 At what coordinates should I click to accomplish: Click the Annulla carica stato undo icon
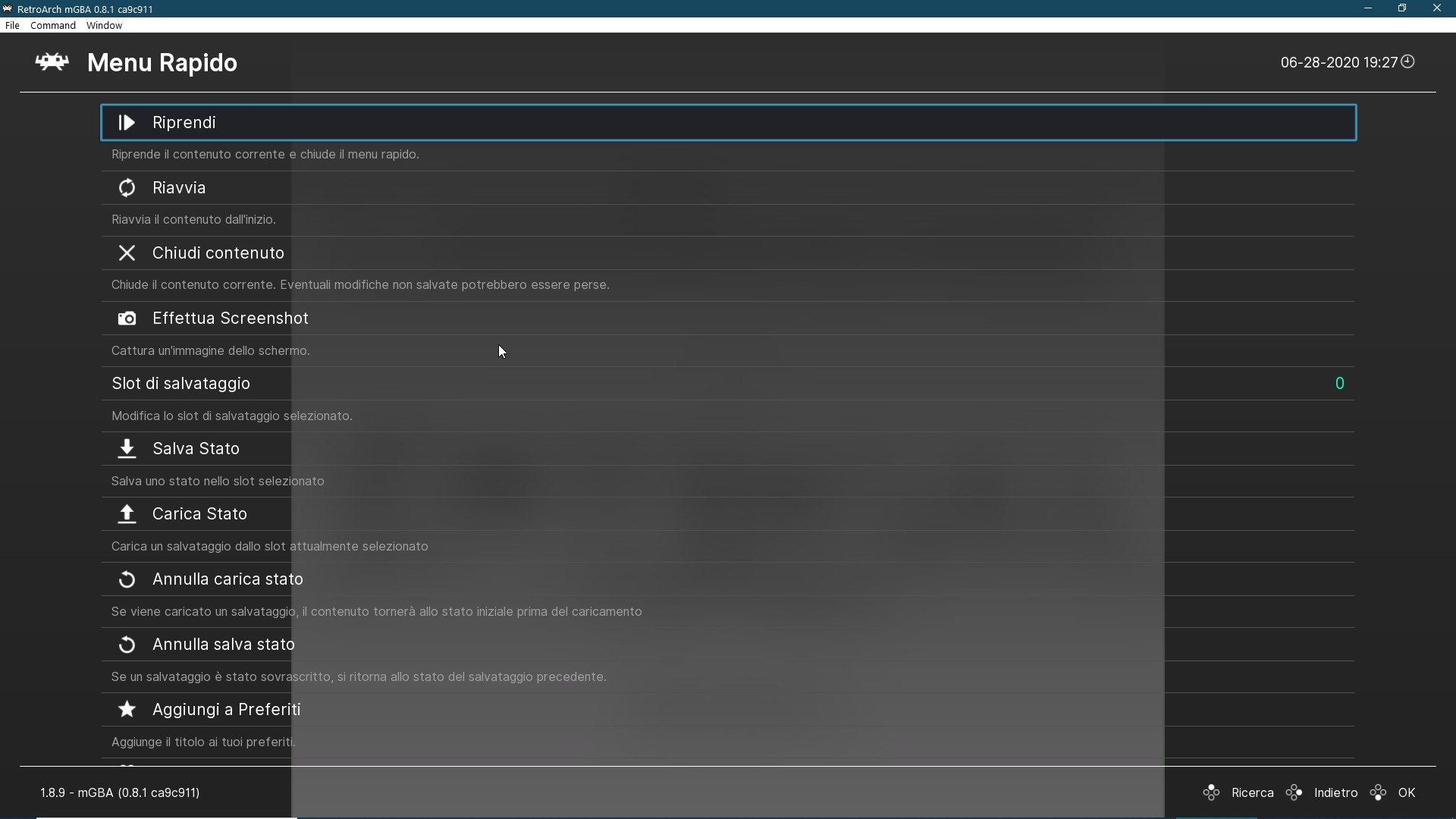click(127, 579)
